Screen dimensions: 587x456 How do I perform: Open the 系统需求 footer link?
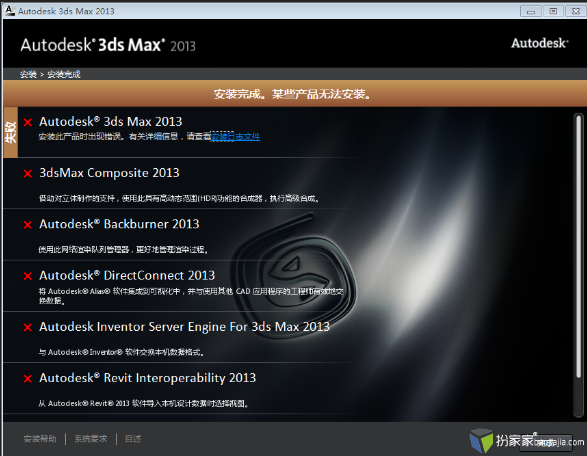91,439
